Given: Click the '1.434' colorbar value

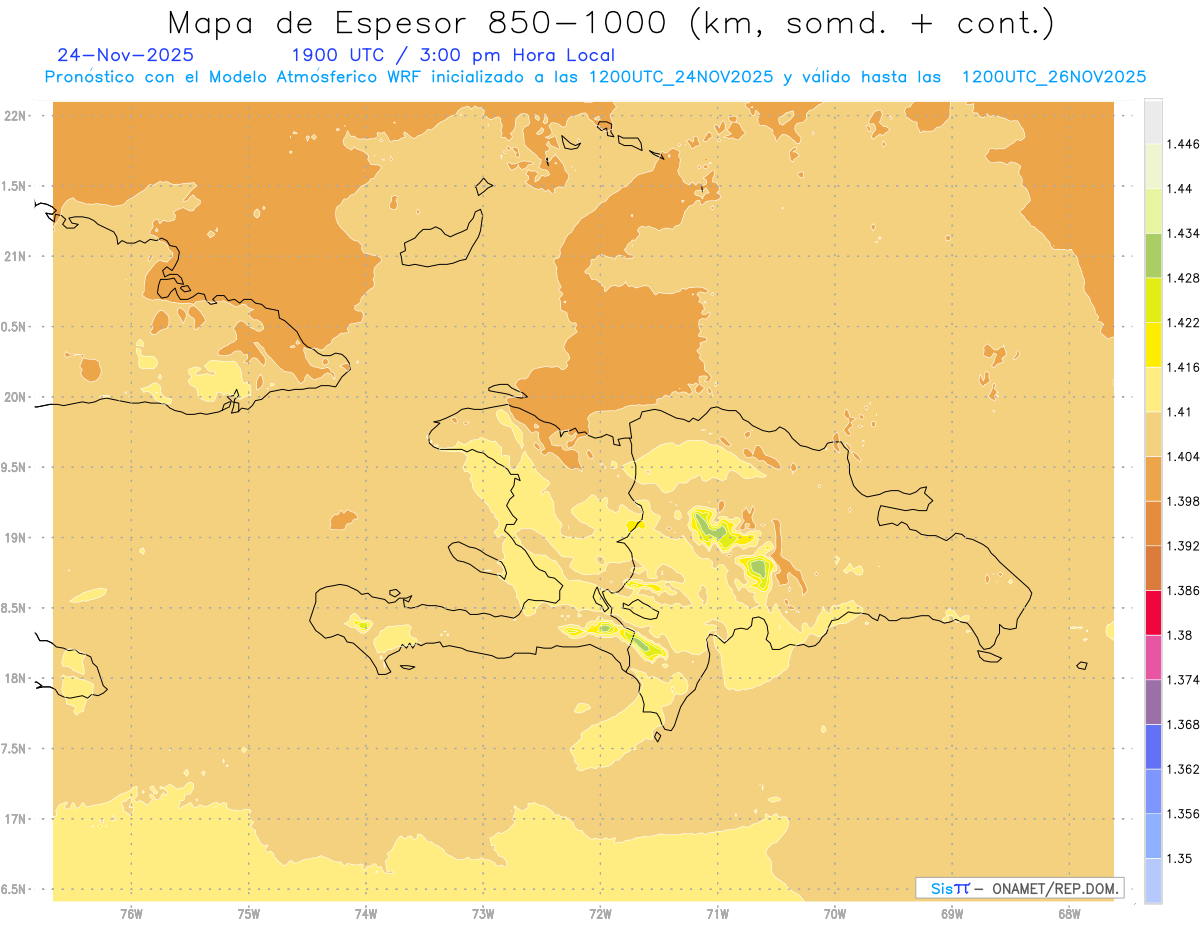Looking at the screenshot, I should (1183, 234).
